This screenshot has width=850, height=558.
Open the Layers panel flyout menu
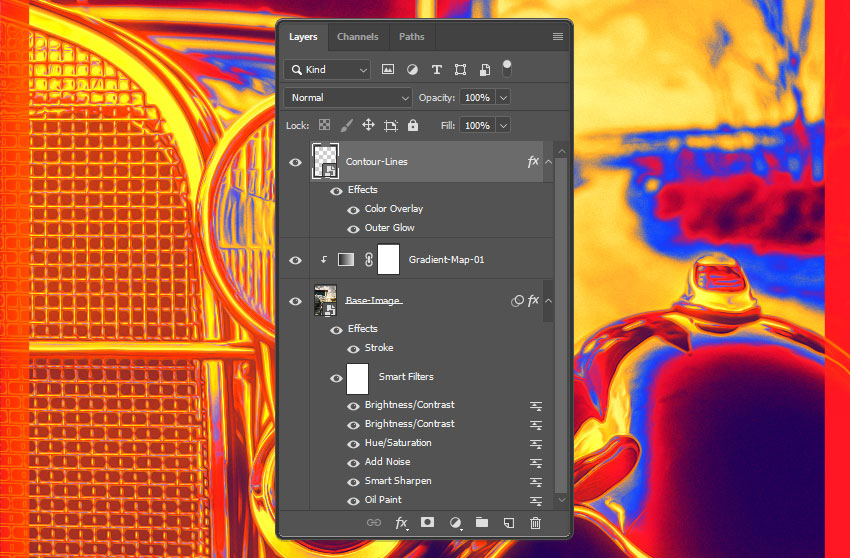point(558,36)
